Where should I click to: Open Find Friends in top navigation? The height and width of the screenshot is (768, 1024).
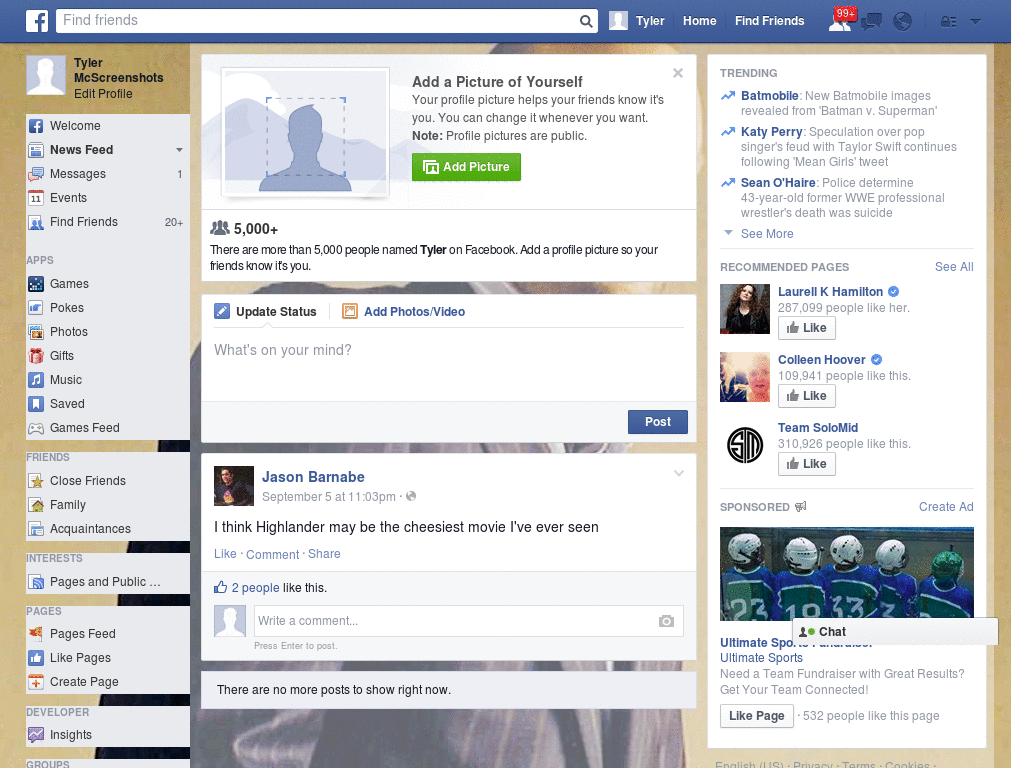click(x=769, y=21)
